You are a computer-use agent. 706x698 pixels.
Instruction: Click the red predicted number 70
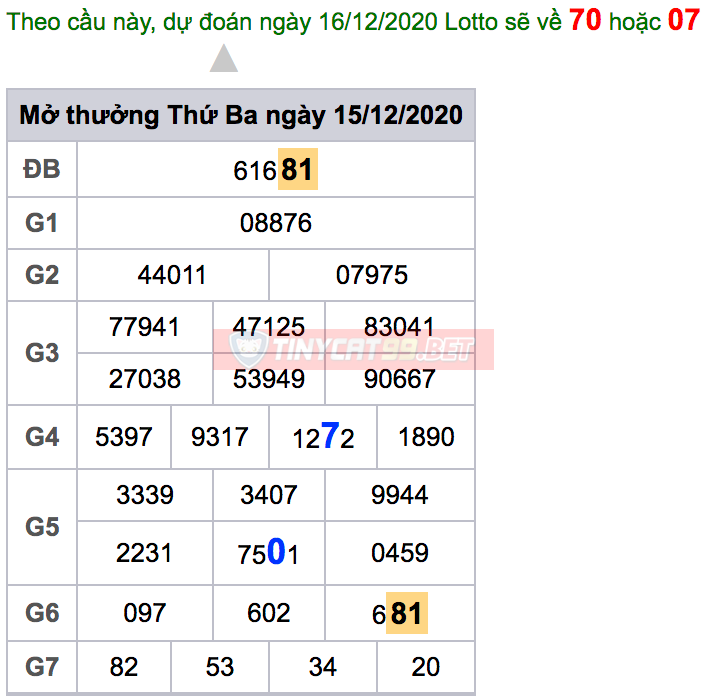point(585,20)
